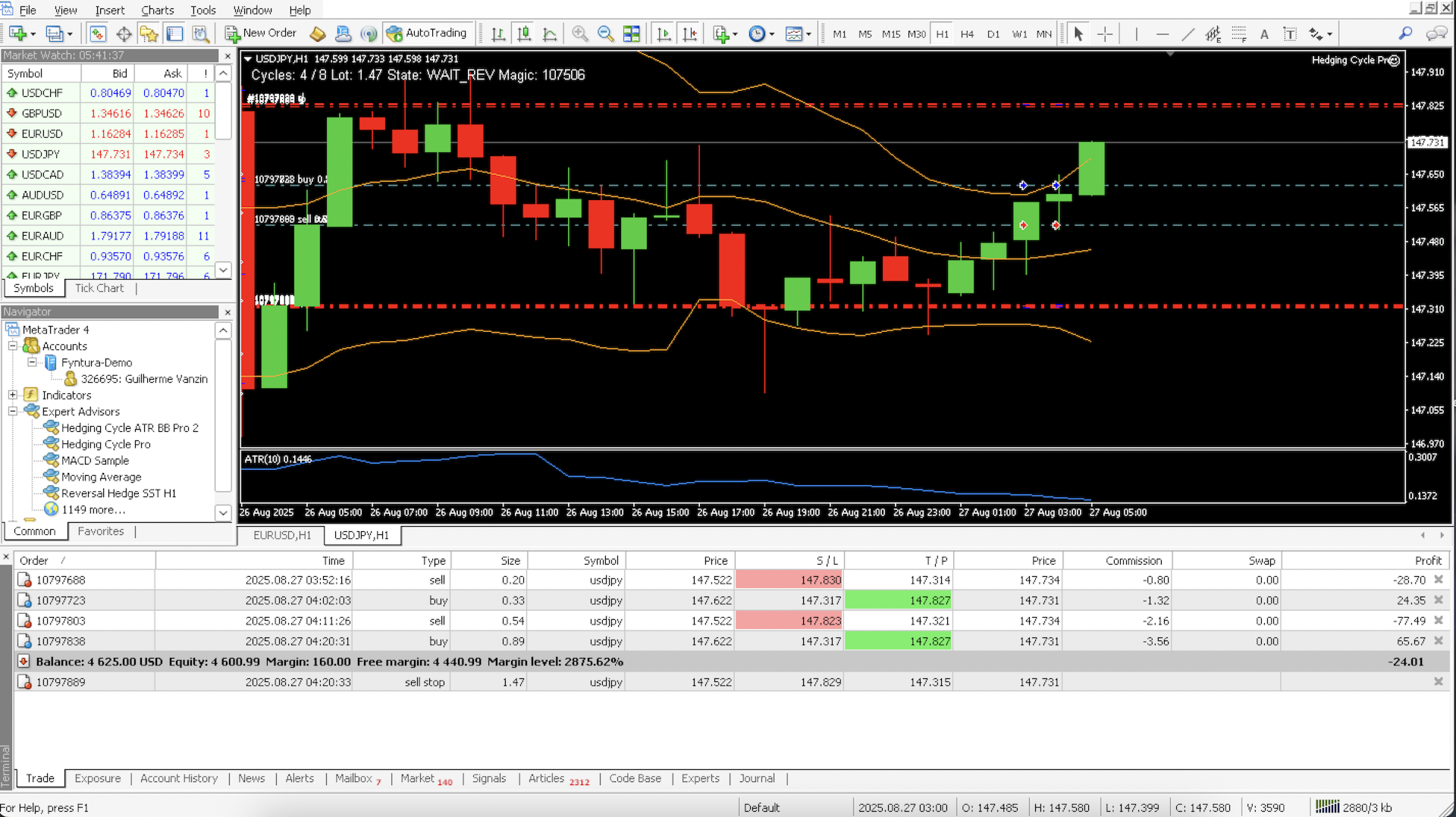1456x817 pixels.
Task: Select the USDJPY row in Market Watch
Action: point(109,154)
